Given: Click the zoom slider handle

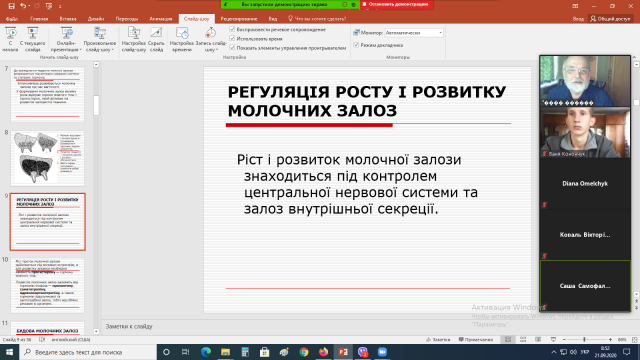Looking at the screenshot, I should [x=584, y=340].
